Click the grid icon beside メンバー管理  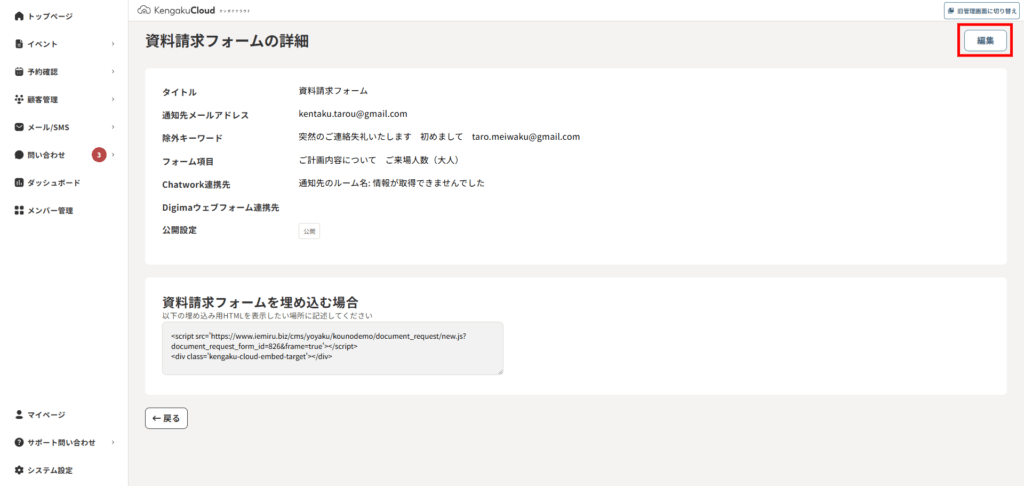pyautogui.click(x=19, y=210)
